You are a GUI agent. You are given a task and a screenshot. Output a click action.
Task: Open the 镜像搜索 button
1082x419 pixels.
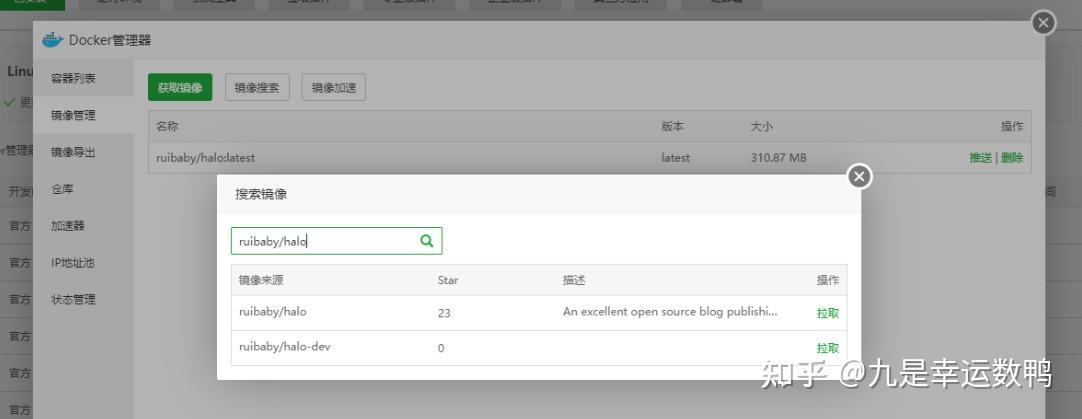(x=257, y=88)
